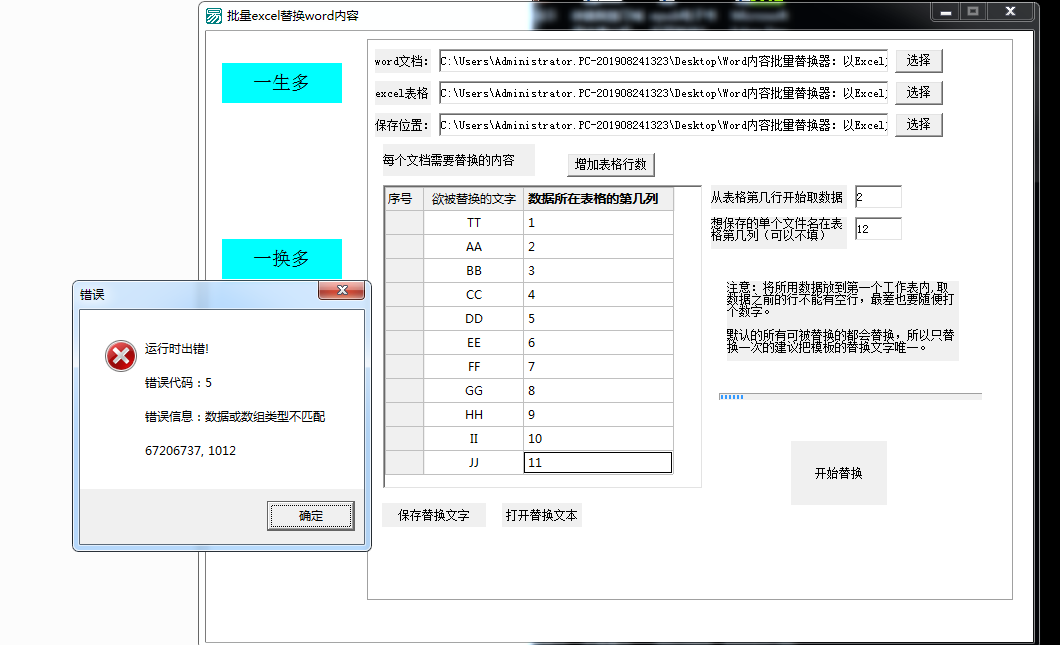Click the app icon in title bar
This screenshot has width=1060, height=645.
click(214, 15)
